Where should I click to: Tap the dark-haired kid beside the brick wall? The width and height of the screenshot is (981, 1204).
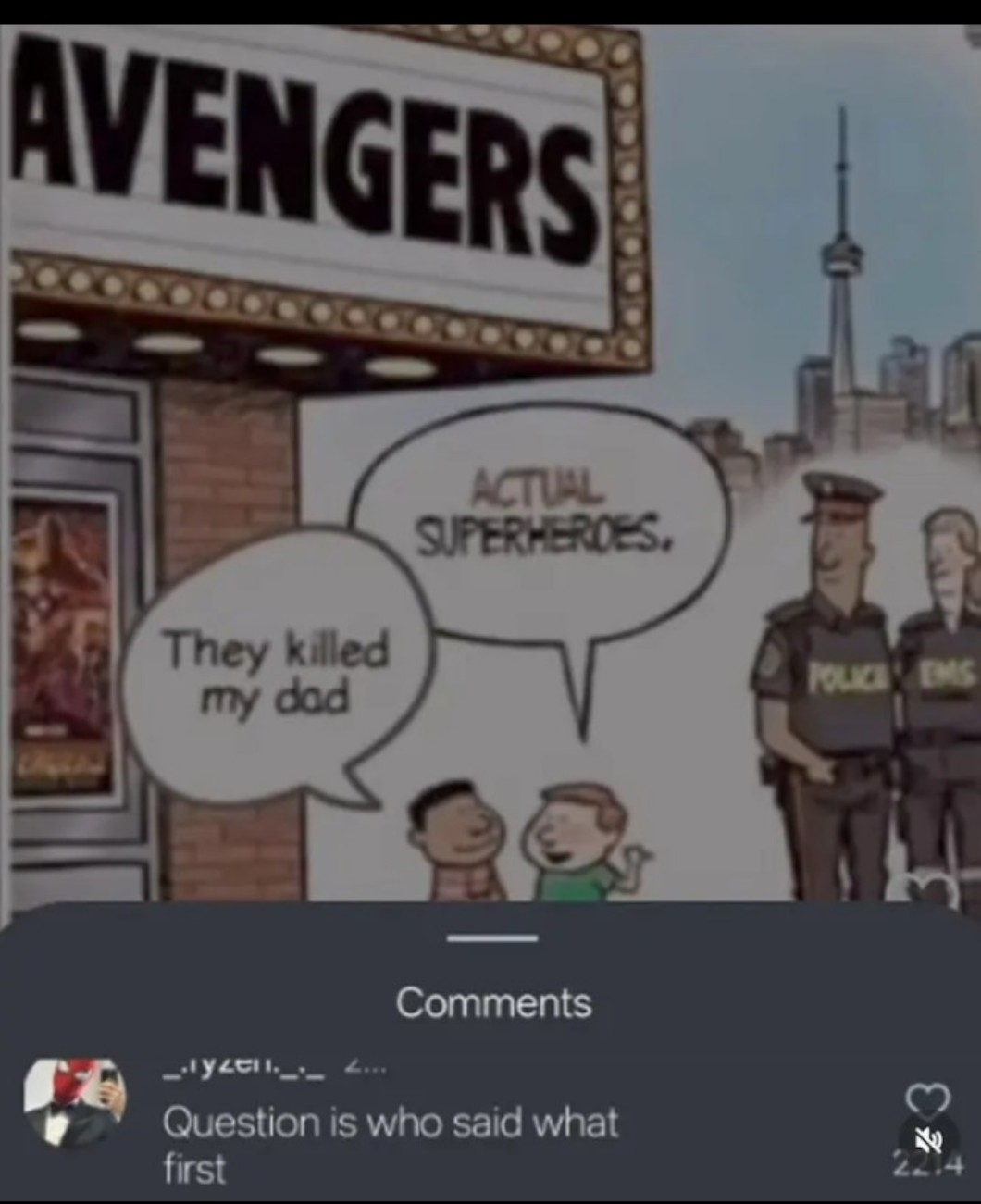(x=455, y=840)
